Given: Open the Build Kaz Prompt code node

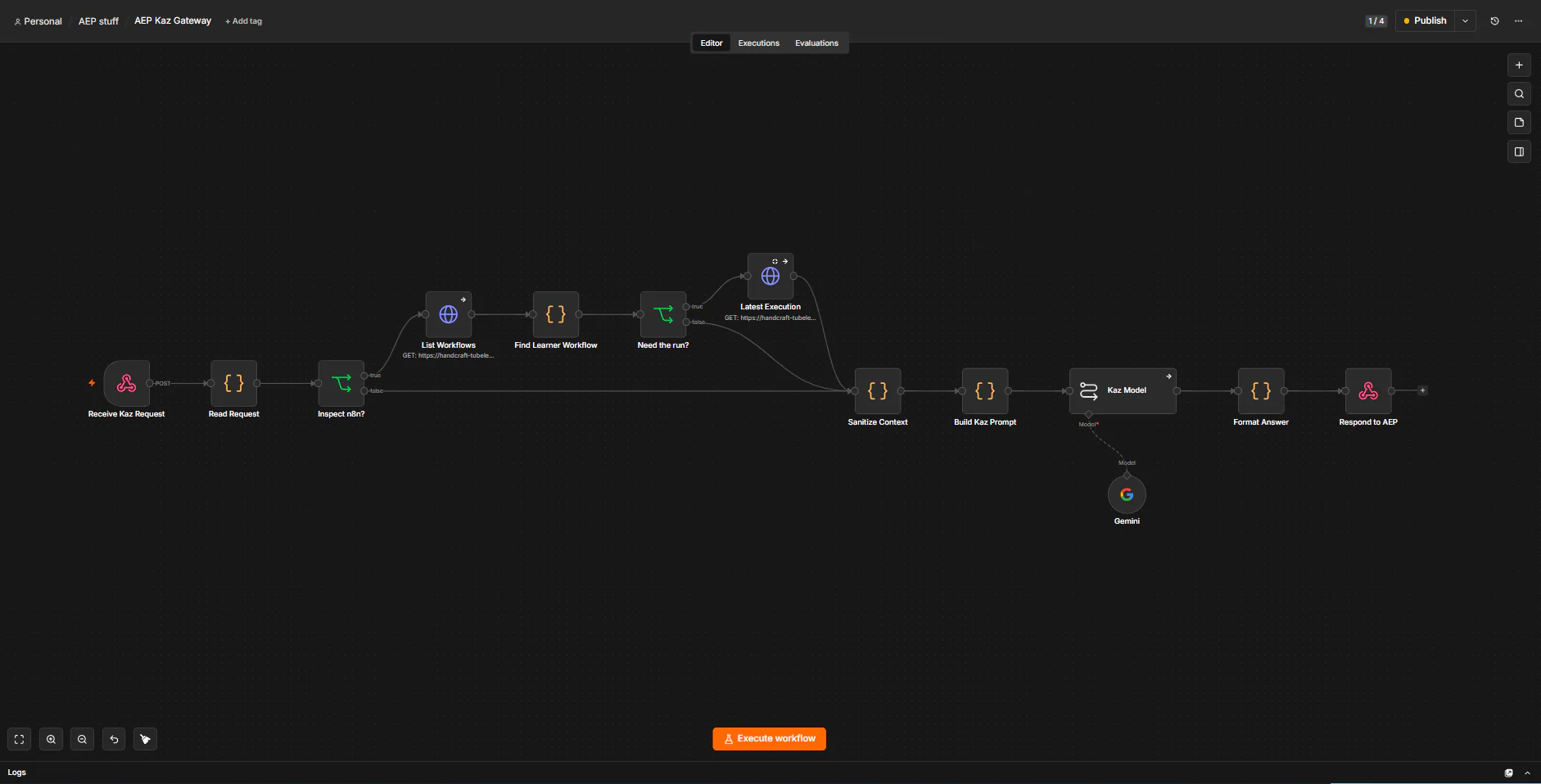Looking at the screenshot, I should 985,391.
